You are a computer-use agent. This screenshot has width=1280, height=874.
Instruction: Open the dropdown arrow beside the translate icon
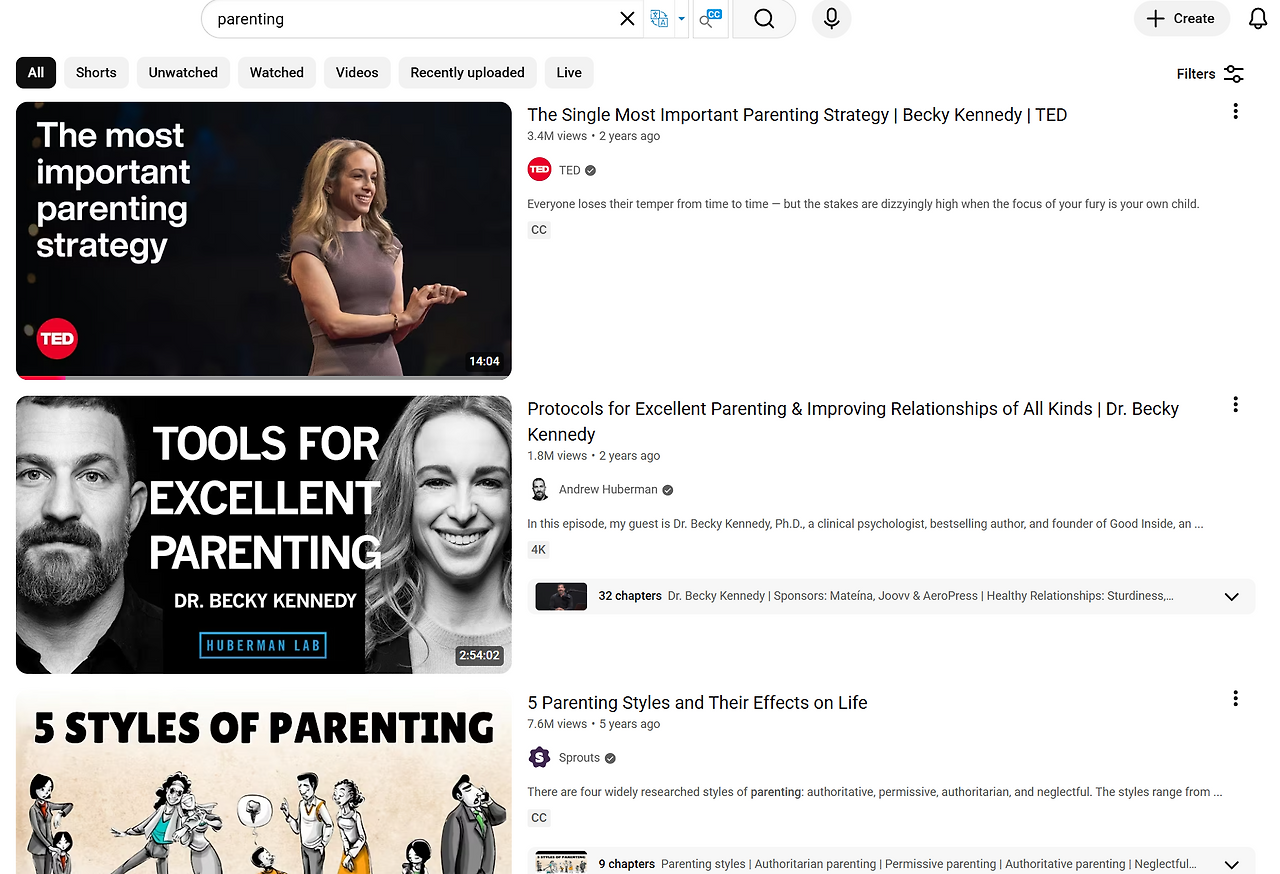(x=681, y=19)
